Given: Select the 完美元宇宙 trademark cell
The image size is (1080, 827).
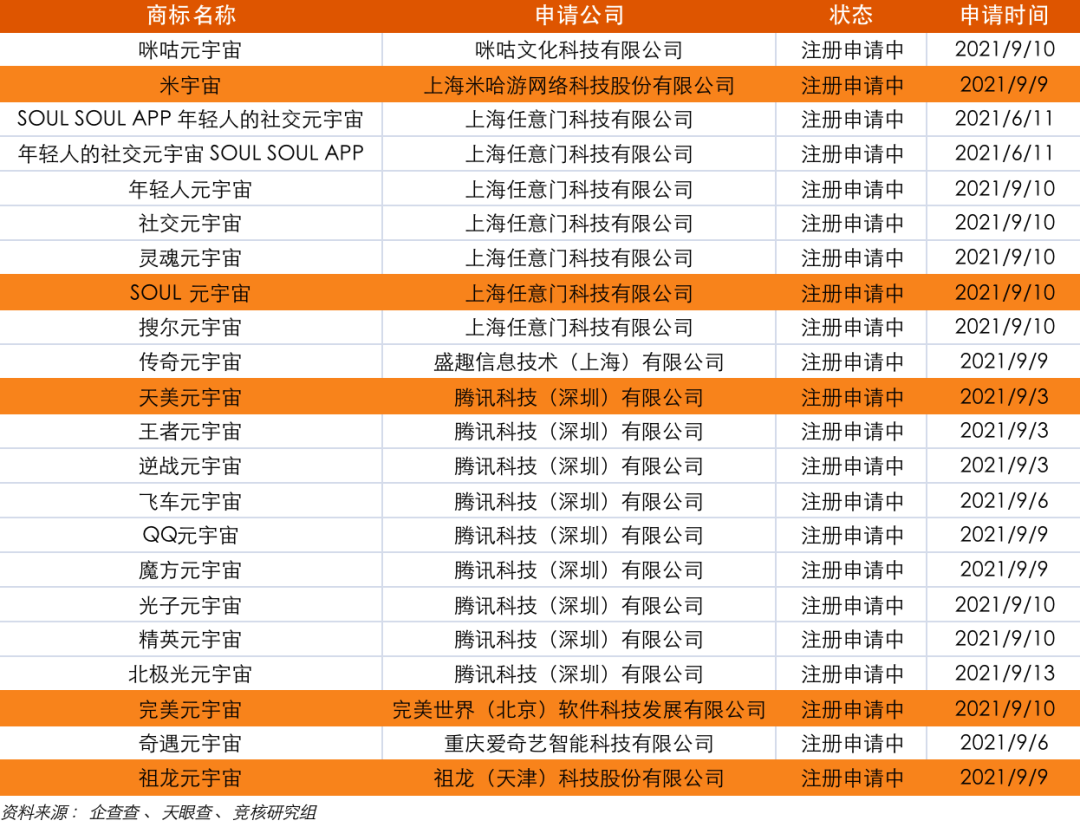Looking at the screenshot, I should [x=190, y=709].
